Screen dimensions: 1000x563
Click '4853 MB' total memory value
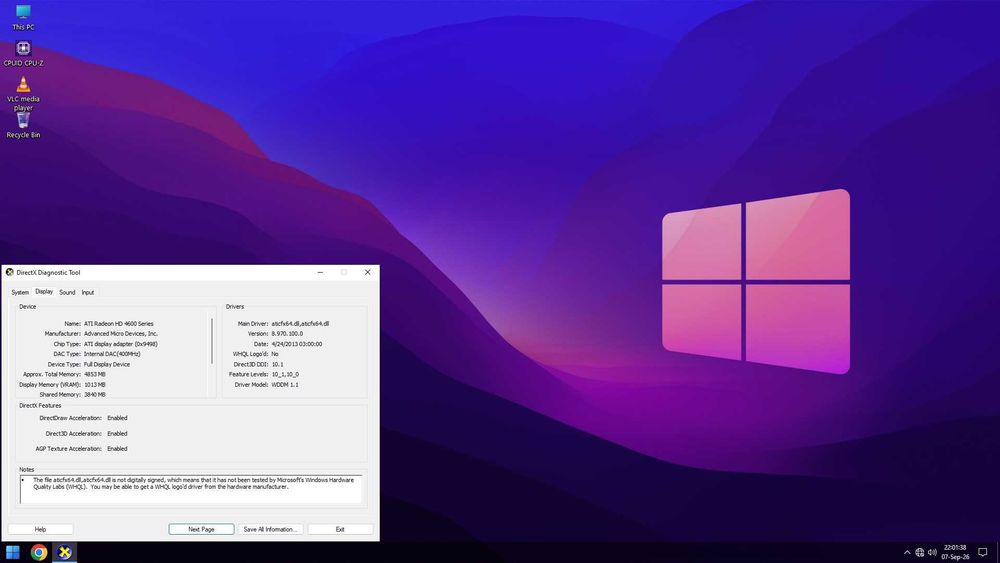point(94,374)
